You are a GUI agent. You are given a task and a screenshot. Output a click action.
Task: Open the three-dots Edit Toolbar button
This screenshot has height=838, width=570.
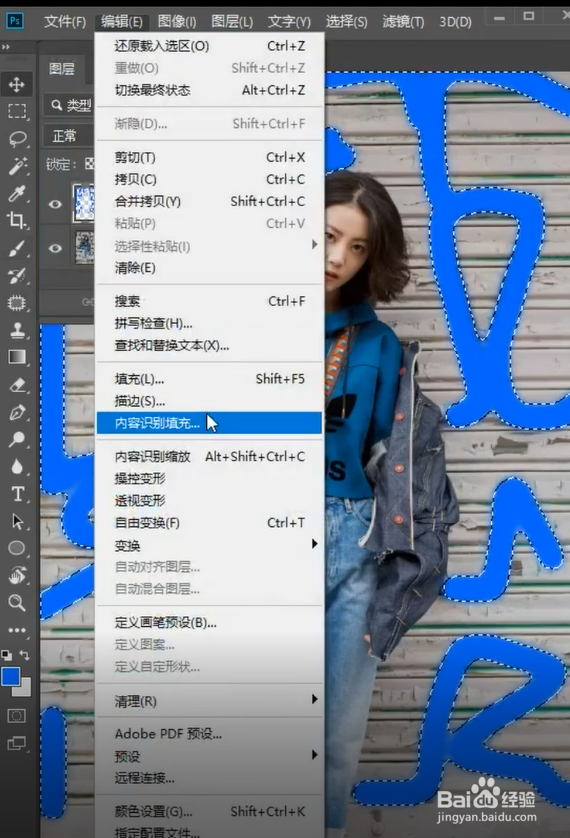pos(17,630)
